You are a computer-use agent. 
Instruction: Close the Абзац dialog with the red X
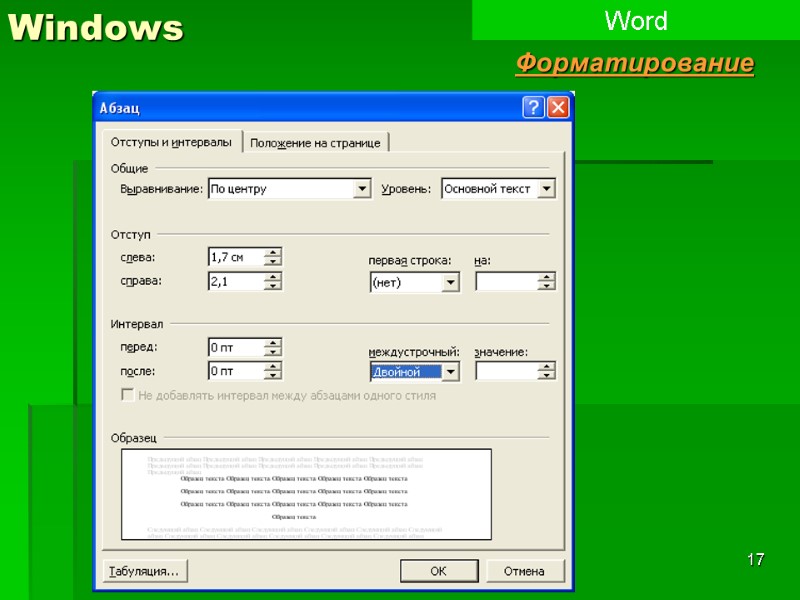click(x=558, y=107)
